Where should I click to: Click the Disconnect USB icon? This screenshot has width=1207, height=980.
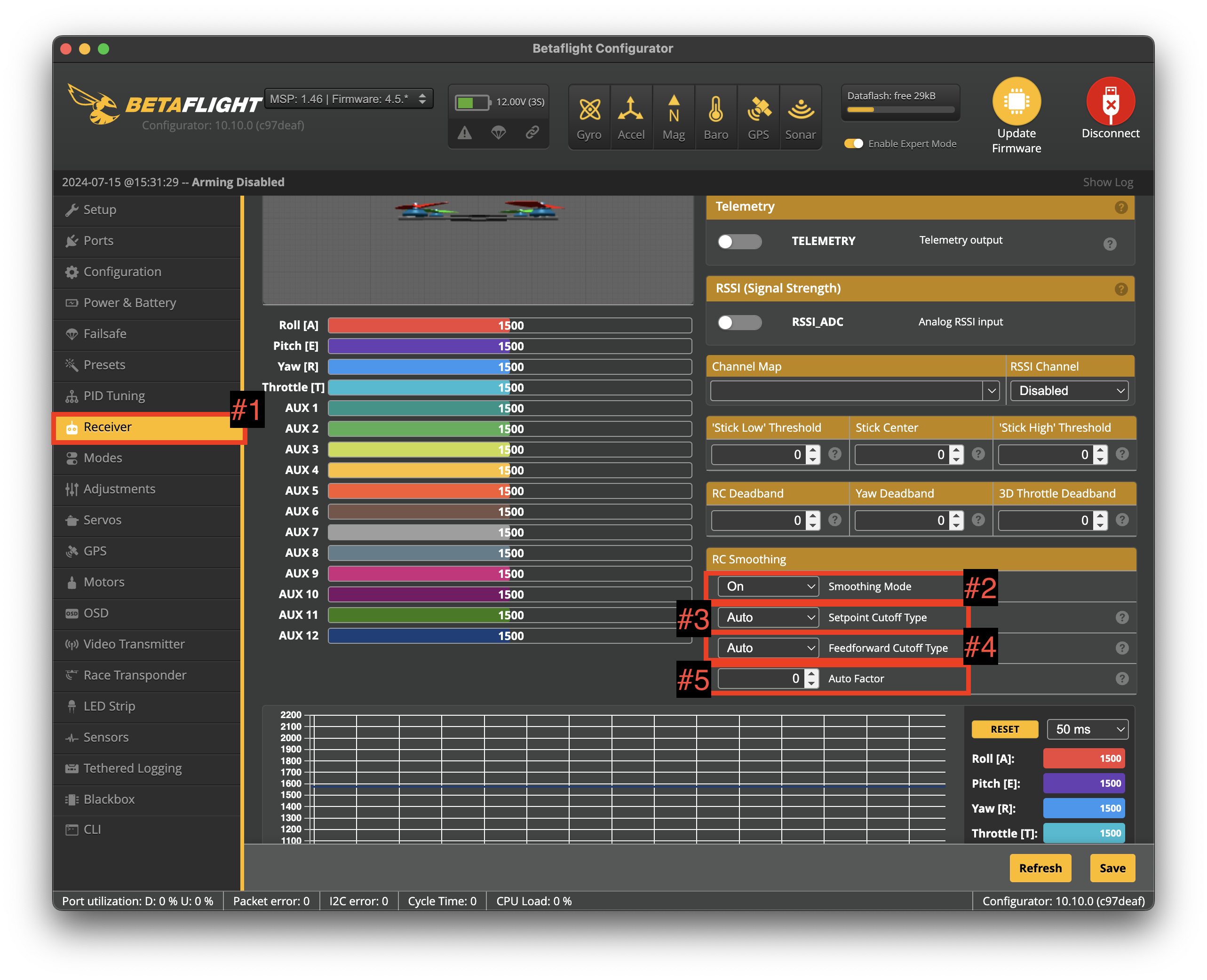tap(1110, 101)
